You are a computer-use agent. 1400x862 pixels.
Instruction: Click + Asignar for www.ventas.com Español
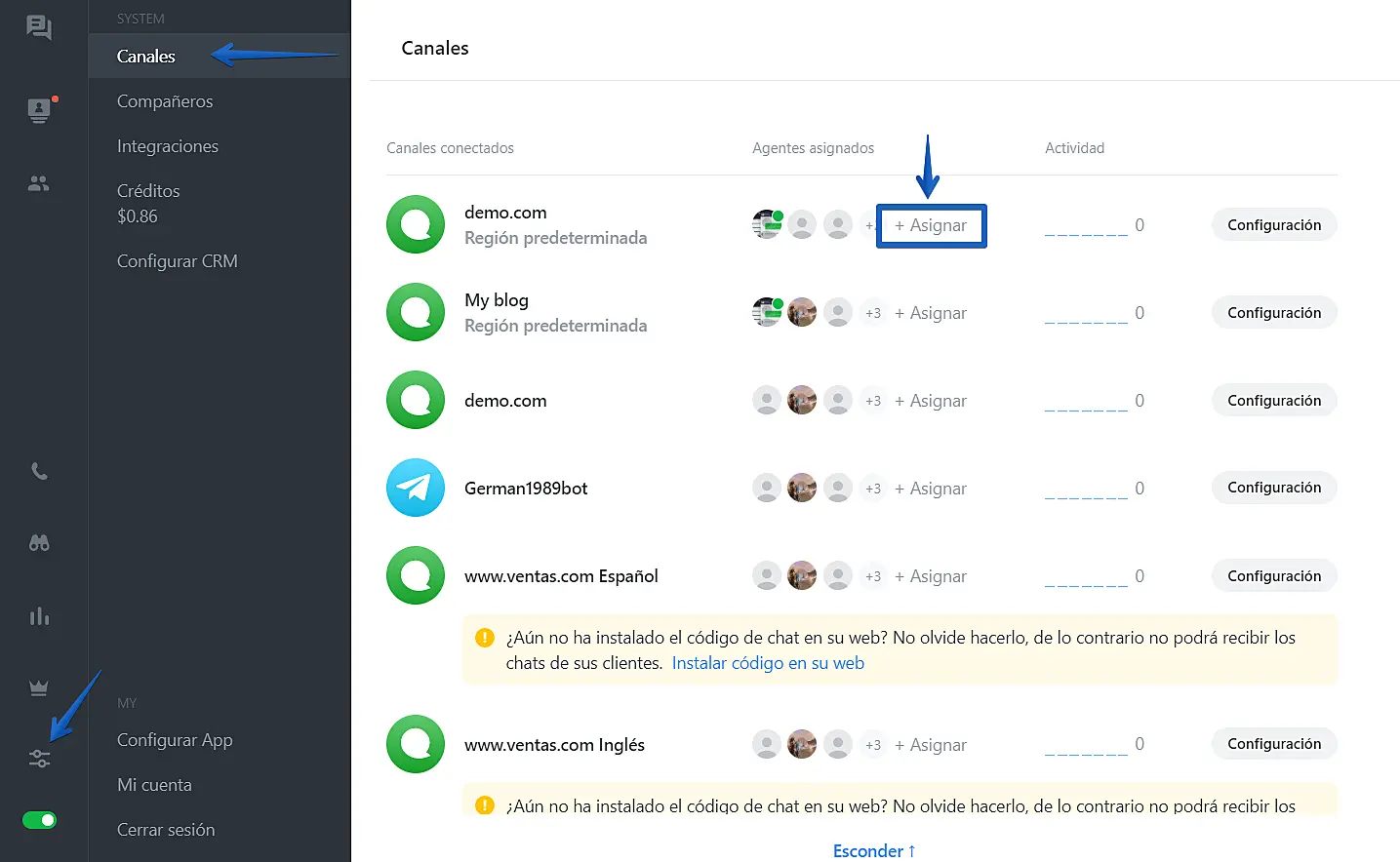(931, 576)
